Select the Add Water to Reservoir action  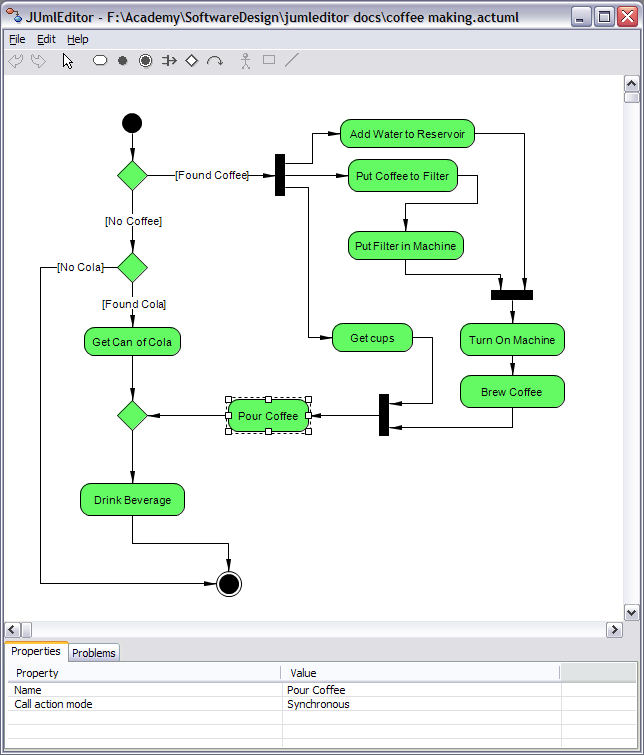point(407,134)
